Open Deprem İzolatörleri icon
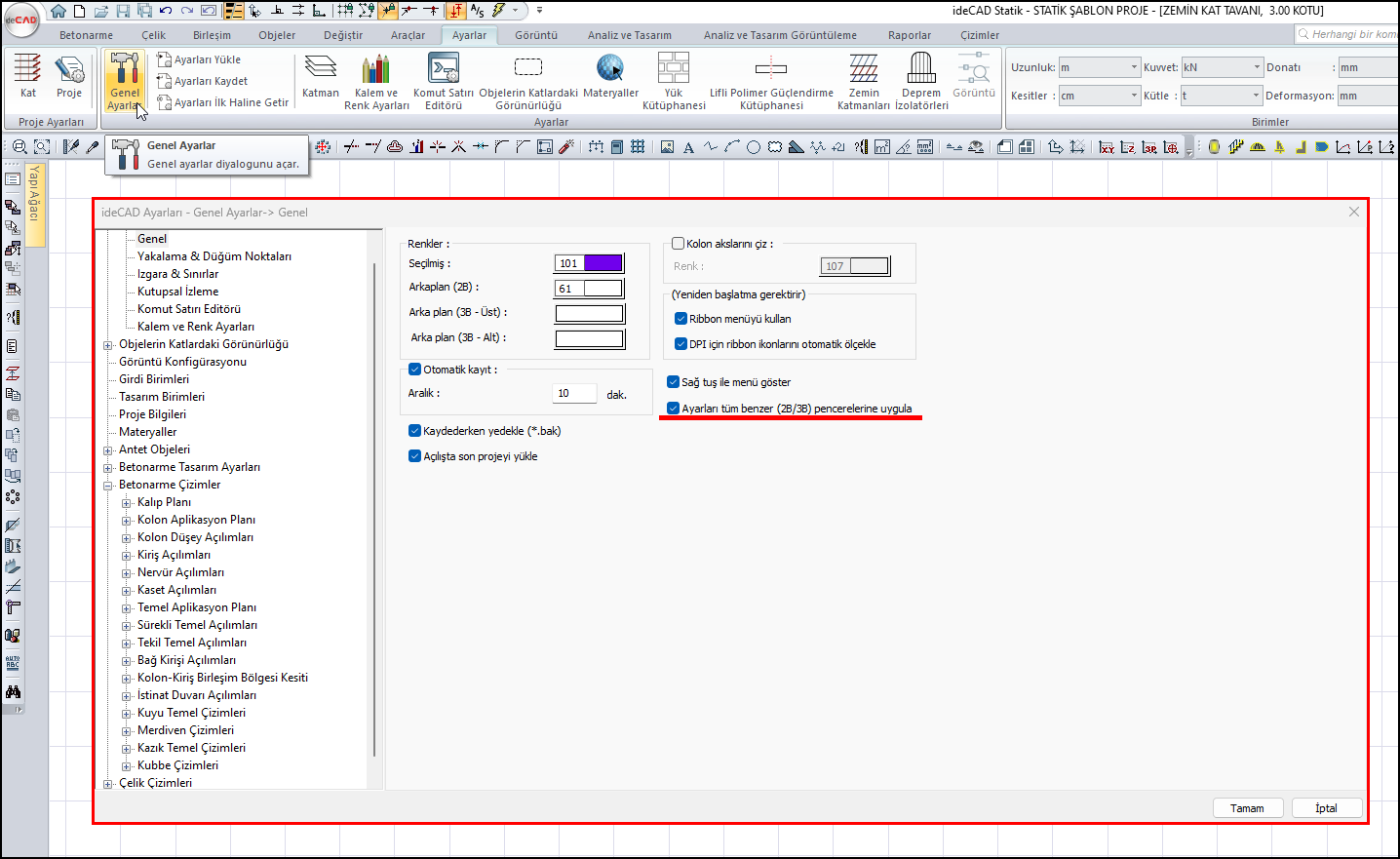 coord(921,68)
